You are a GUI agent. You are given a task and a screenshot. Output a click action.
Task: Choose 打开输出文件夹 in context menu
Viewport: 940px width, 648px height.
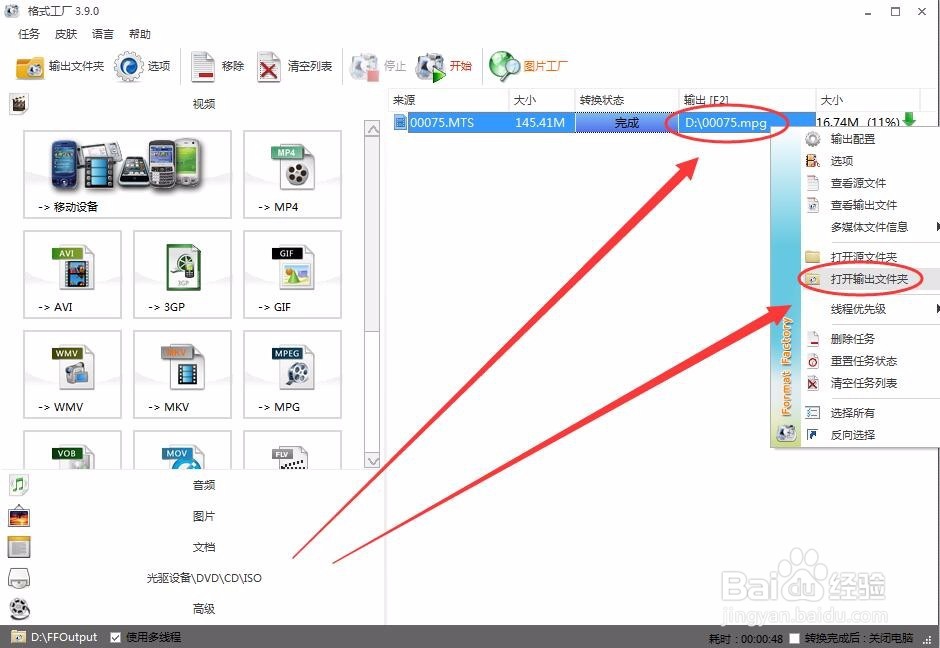point(869,279)
